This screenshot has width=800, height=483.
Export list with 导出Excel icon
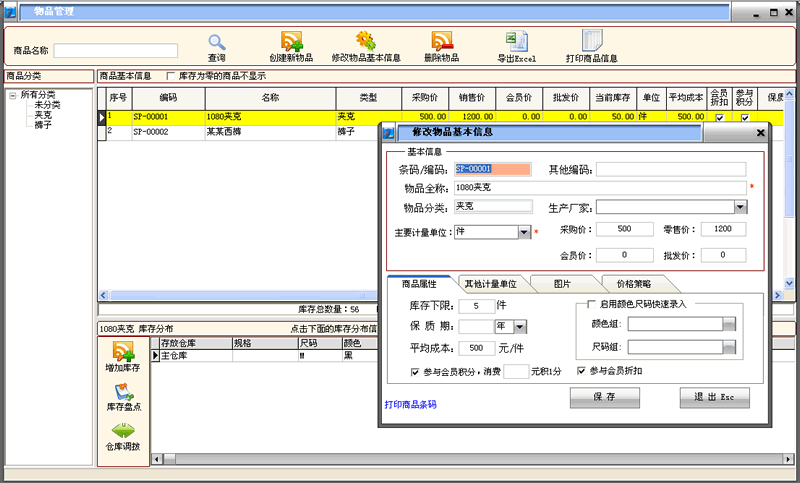(516, 41)
